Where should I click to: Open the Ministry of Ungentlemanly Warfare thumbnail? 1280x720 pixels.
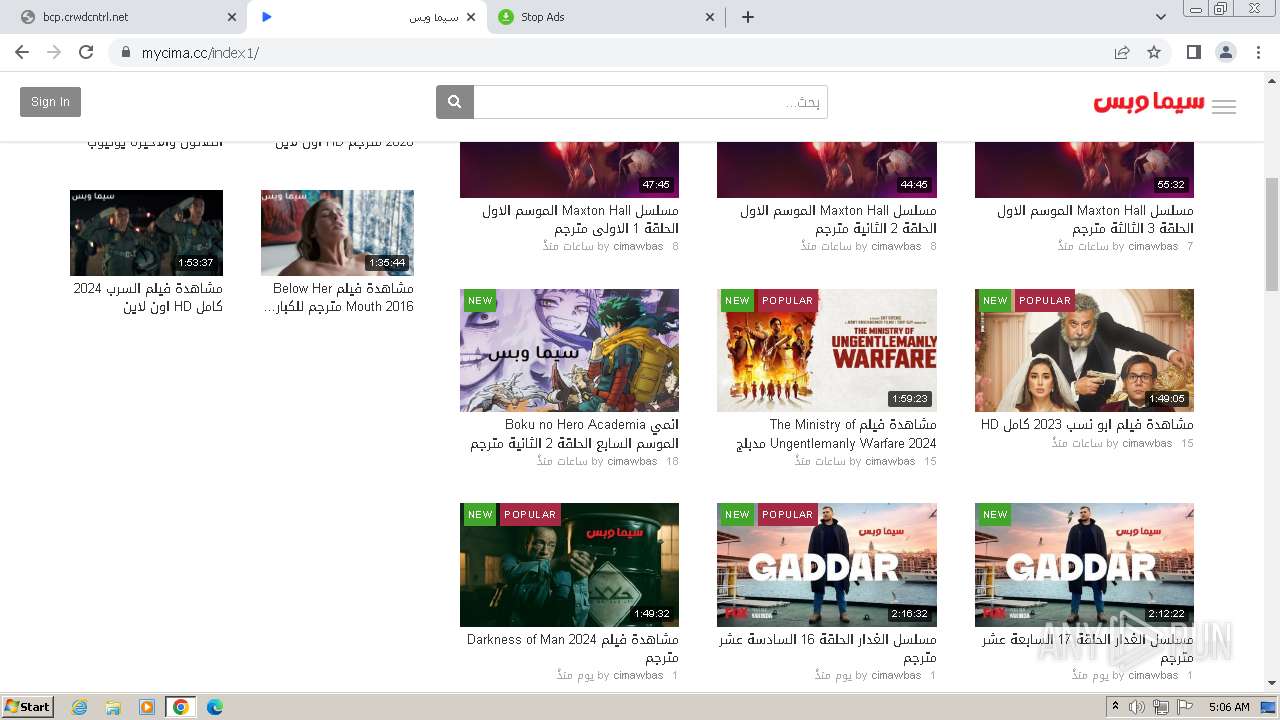(x=827, y=350)
